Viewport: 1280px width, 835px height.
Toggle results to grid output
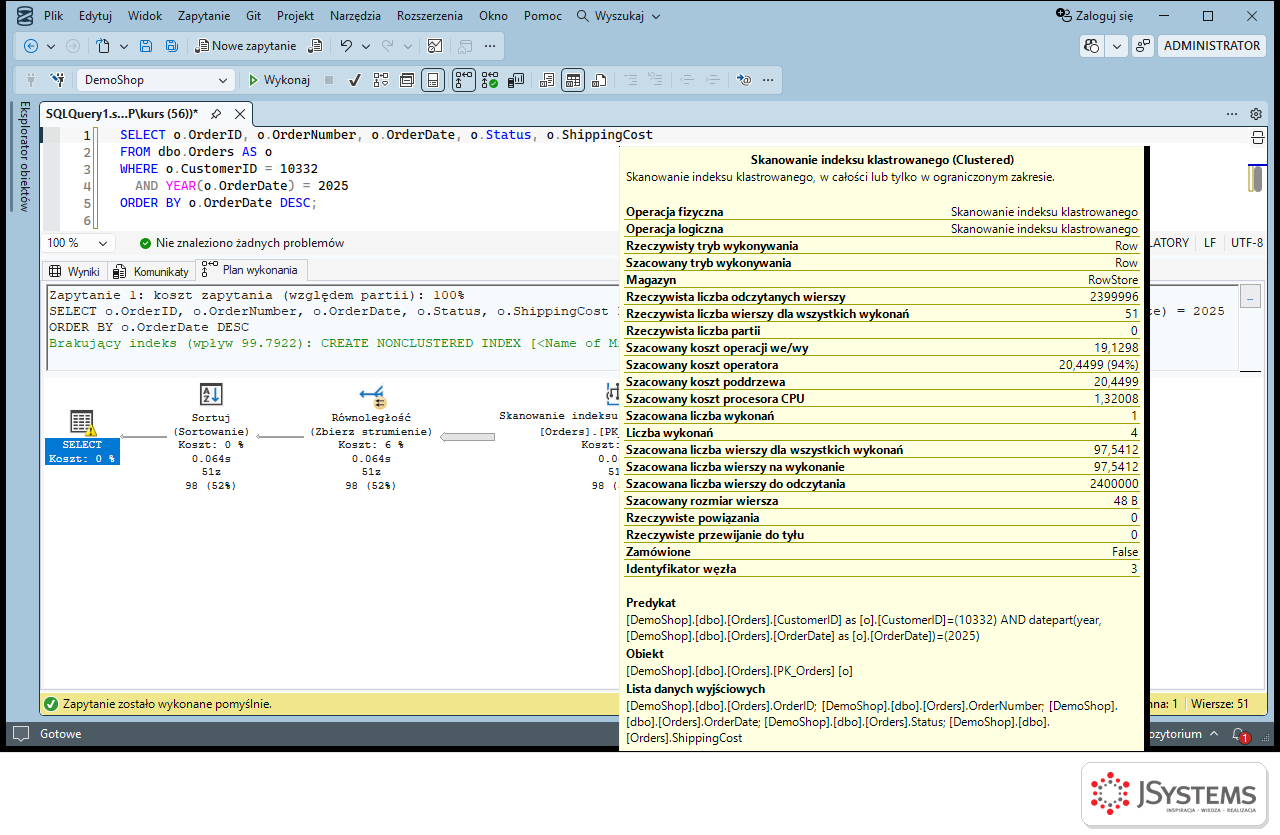coord(573,80)
